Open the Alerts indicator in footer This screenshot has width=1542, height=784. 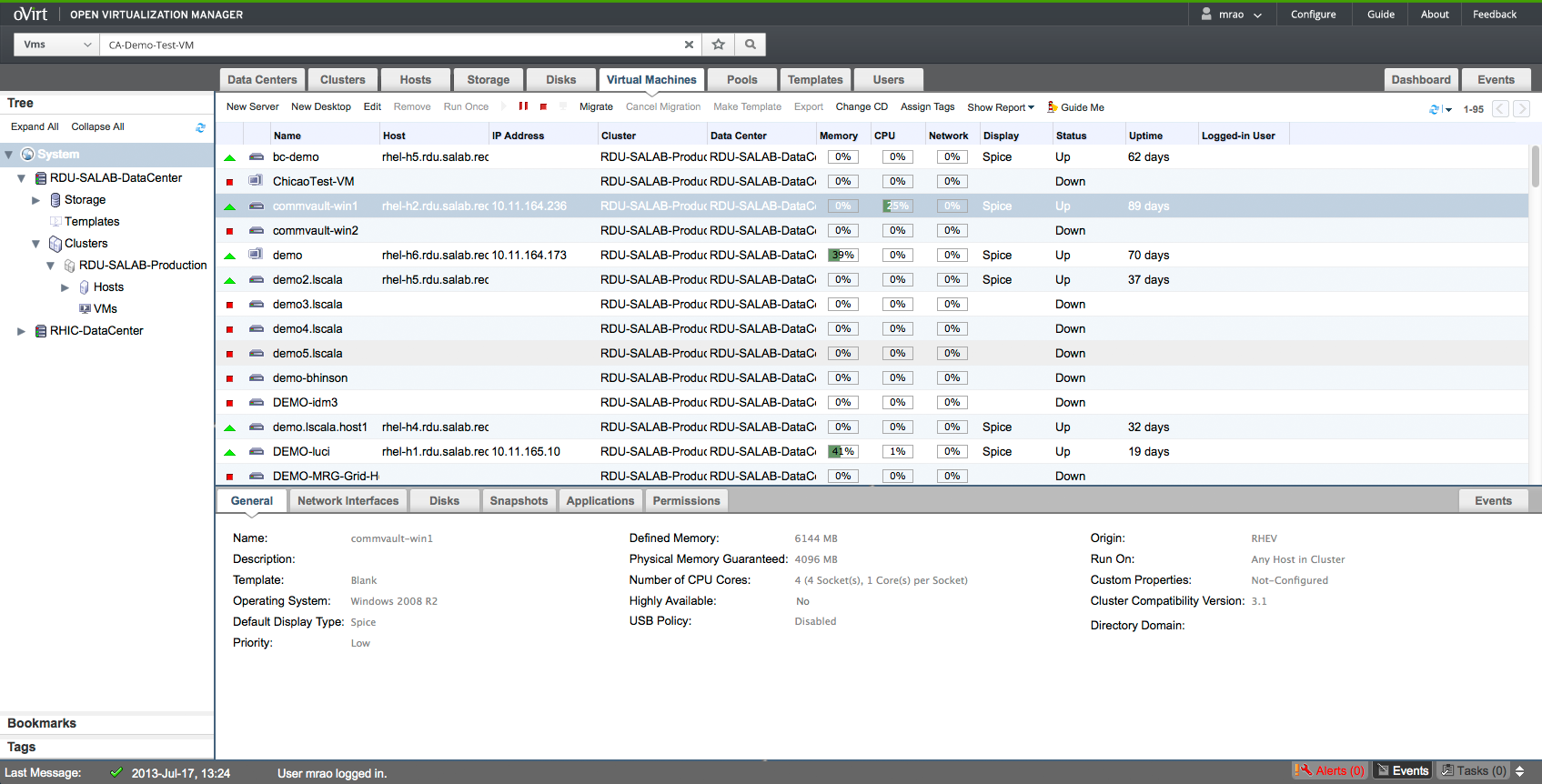pyautogui.click(x=1330, y=770)
